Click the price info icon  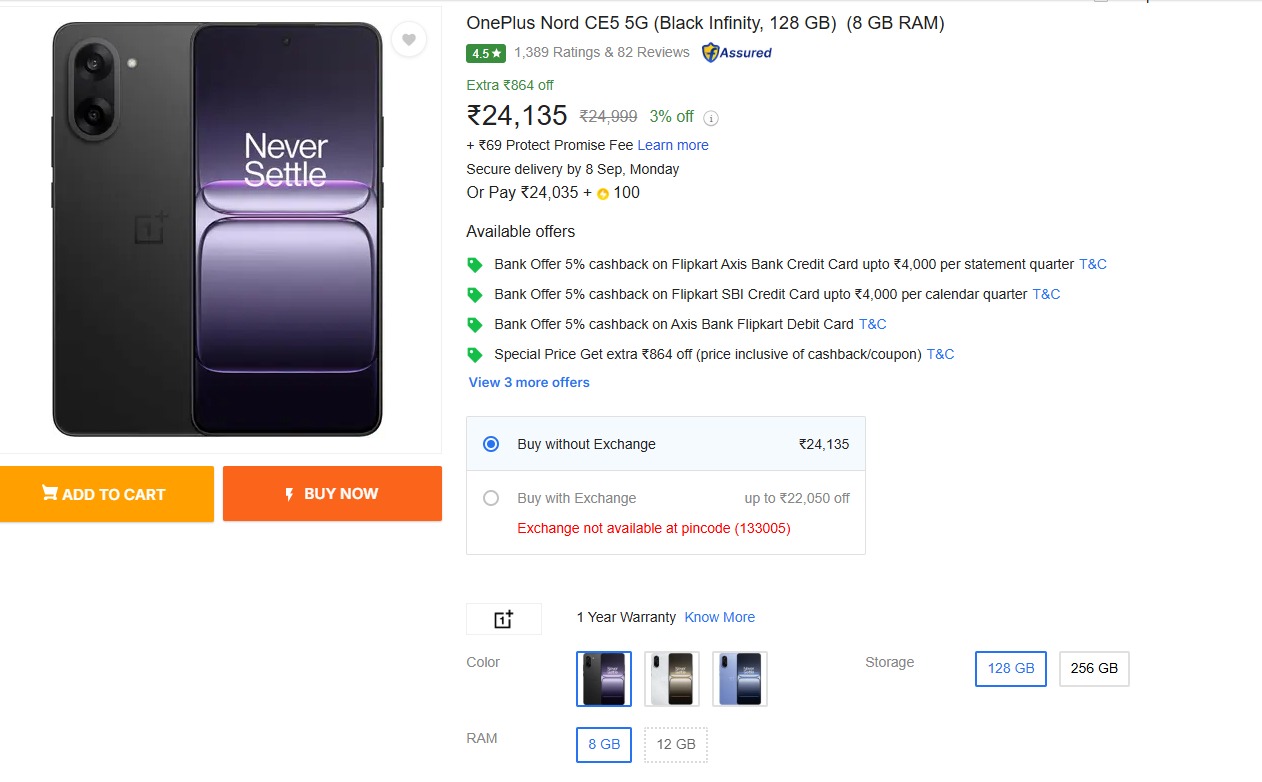coord(711,118)
